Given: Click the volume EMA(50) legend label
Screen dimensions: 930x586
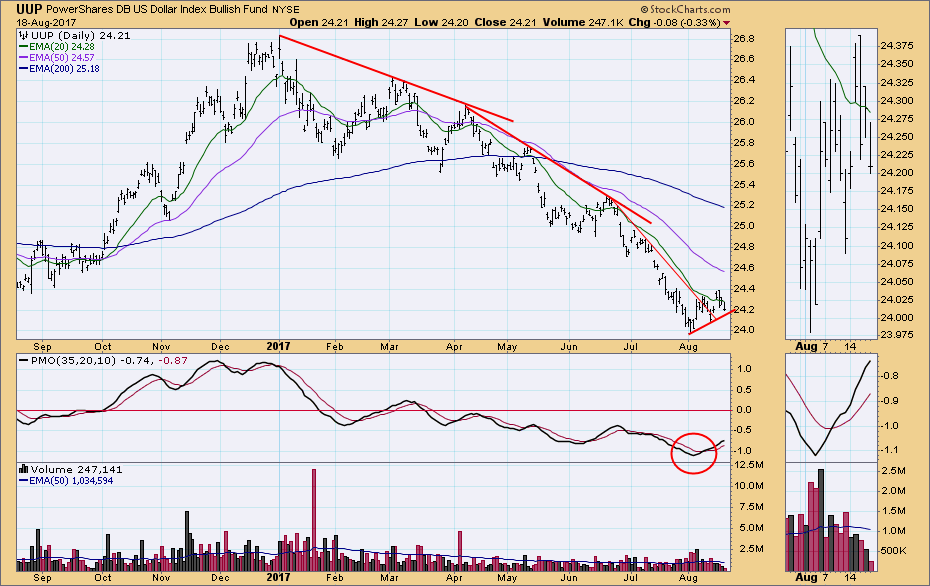Looking at the screenshot, I should (x=72, y=479).
